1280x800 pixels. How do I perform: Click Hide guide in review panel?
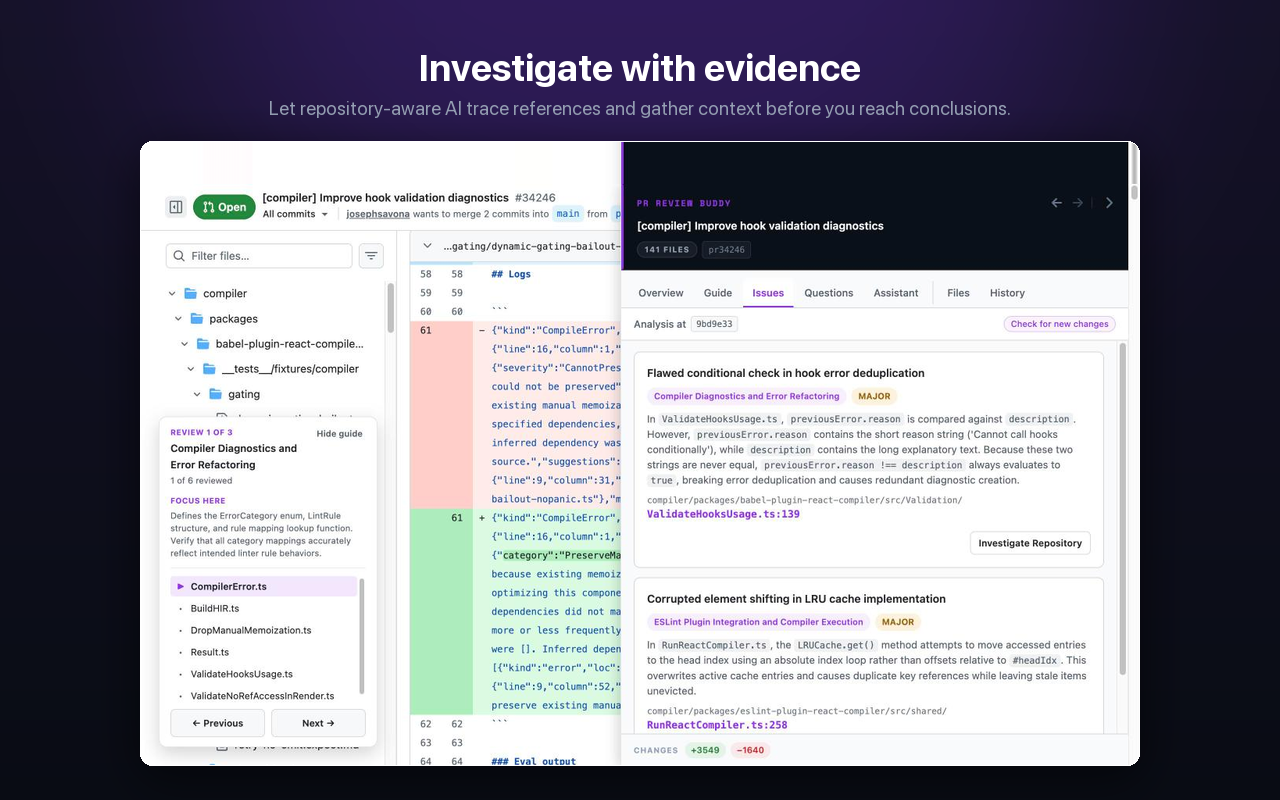pos(340,434)
